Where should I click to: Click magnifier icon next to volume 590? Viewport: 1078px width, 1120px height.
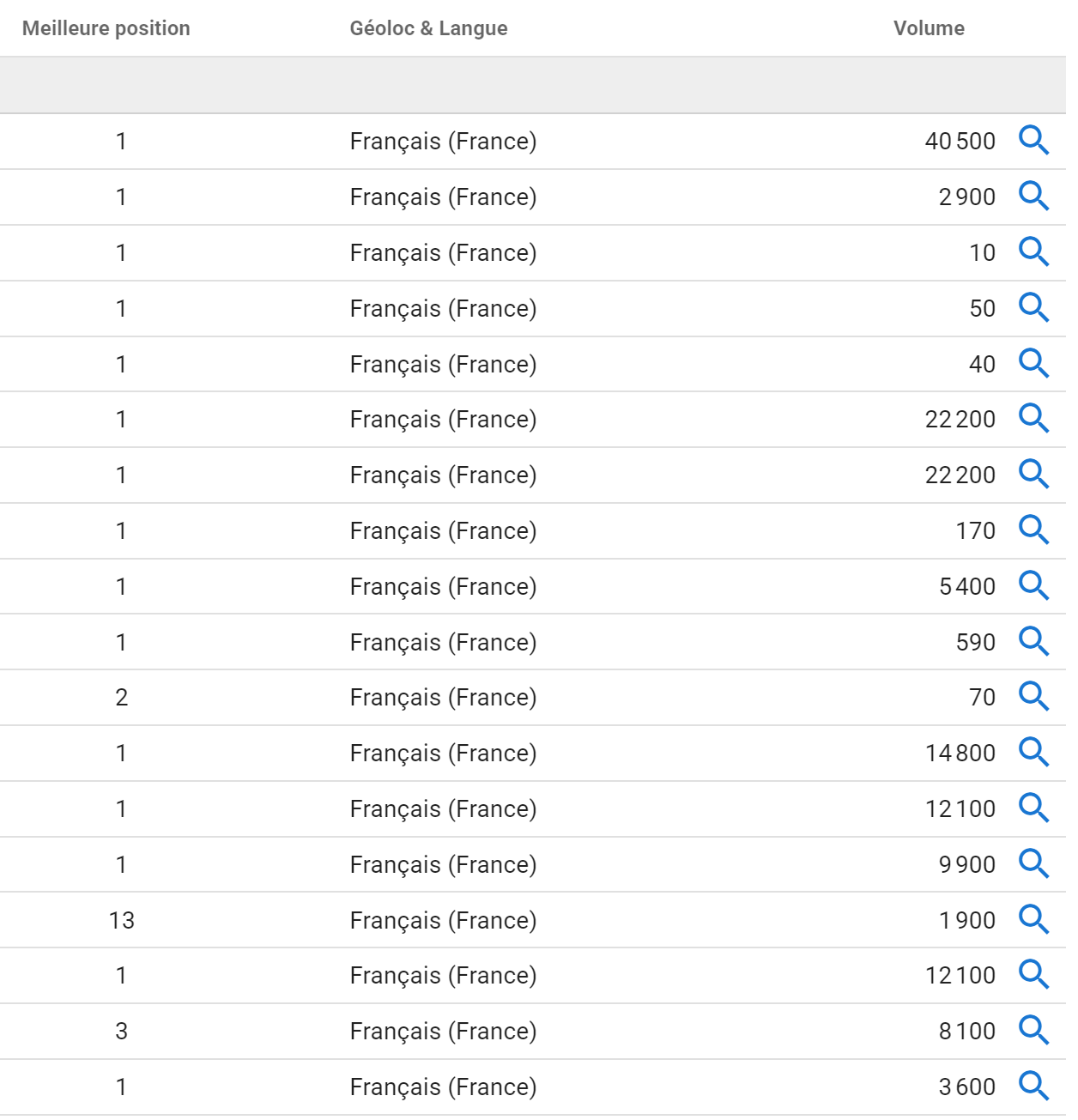pos(1033,641)
